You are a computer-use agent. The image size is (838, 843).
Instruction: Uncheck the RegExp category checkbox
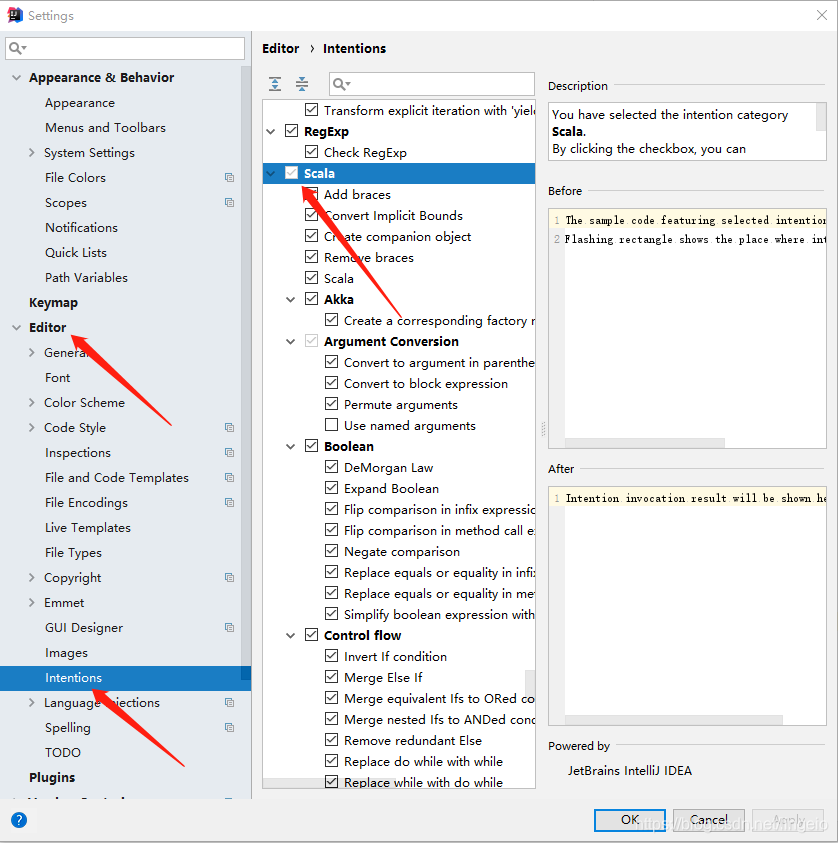291,131
